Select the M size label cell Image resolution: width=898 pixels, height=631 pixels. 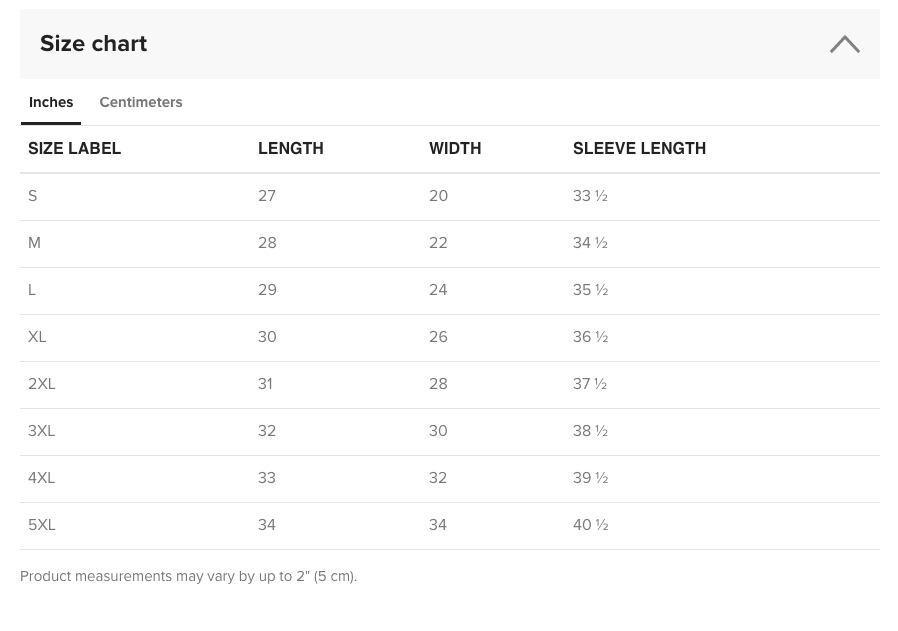(x=34, y=243)
